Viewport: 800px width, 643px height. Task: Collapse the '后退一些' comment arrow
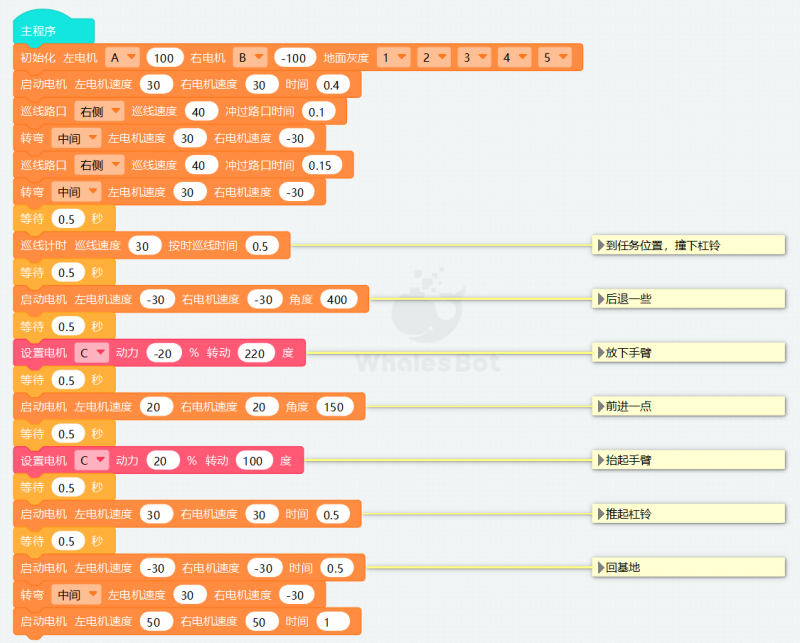coord(600,299)
